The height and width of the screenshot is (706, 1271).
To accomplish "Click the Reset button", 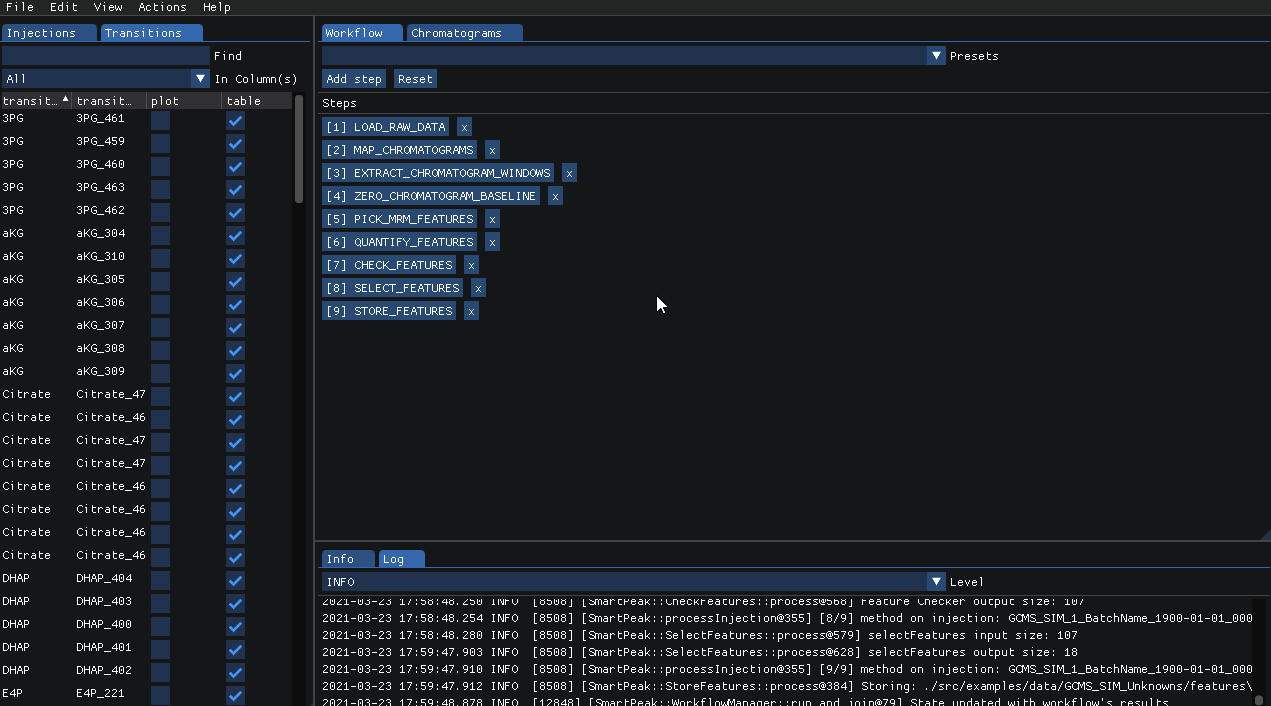I will pyautogui.click(x=415, y=79).
